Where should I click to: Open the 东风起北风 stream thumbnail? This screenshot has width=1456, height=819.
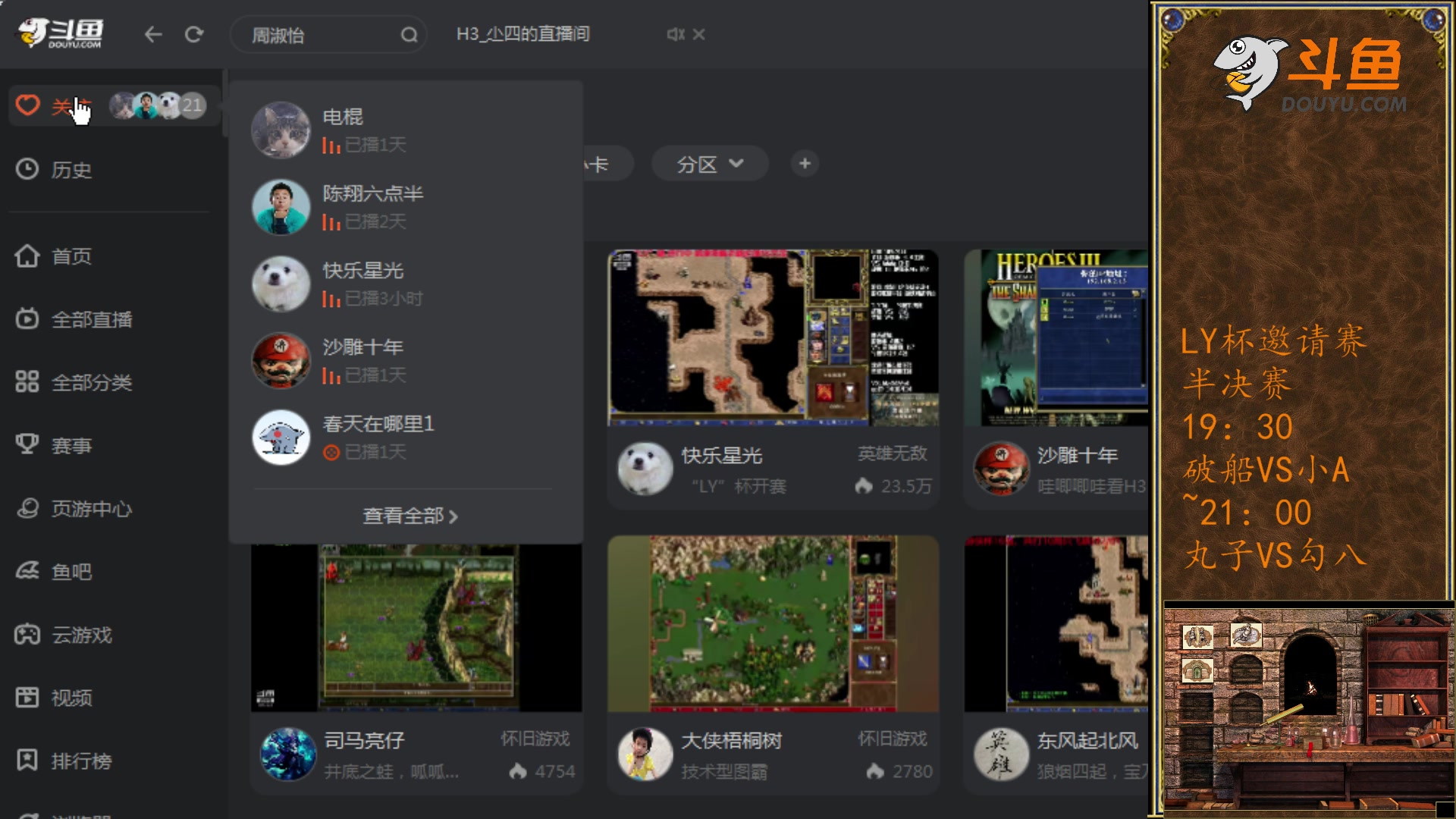(1056, 624)
